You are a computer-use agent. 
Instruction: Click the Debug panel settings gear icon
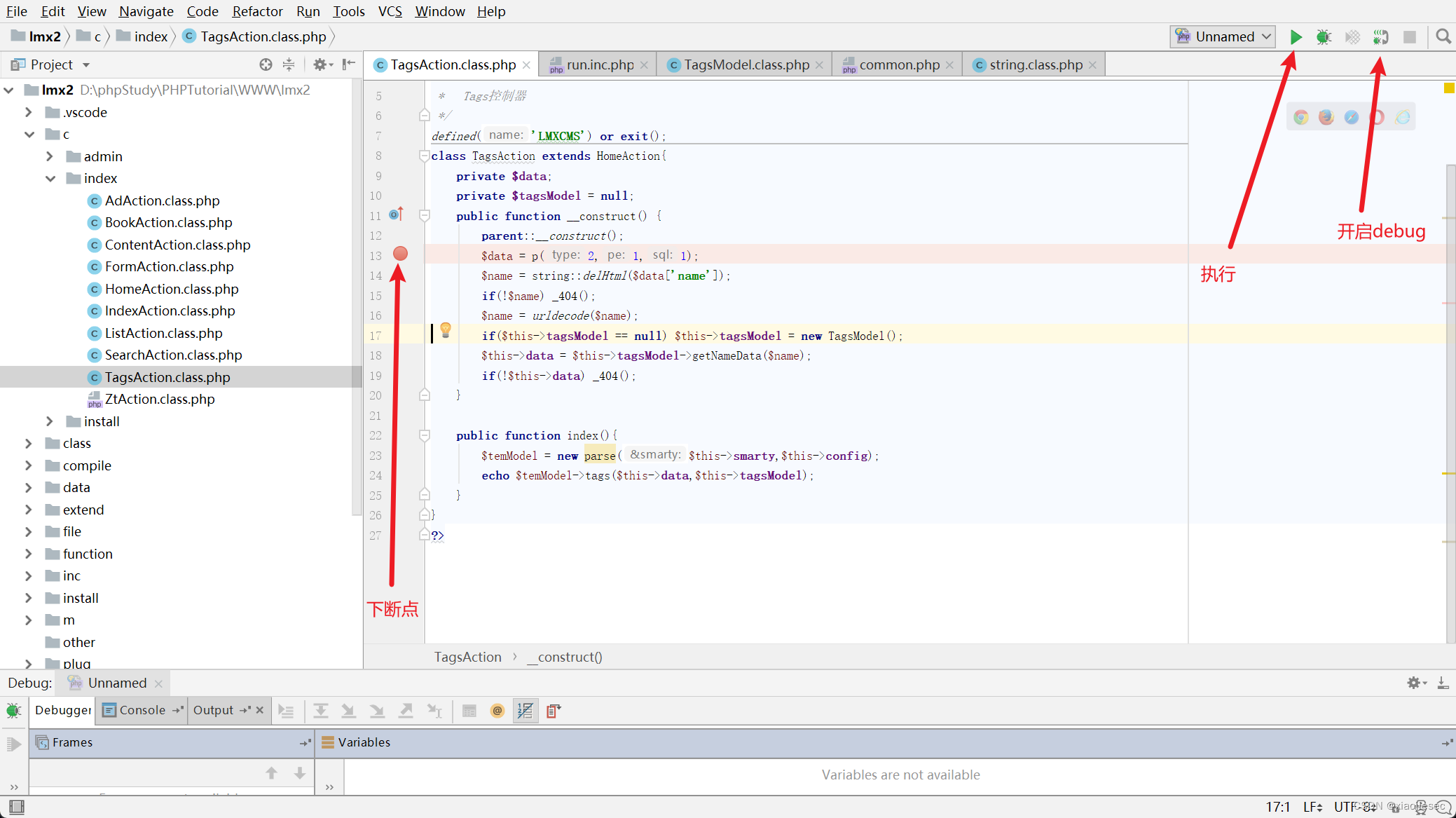click(x=1415, y=682)
